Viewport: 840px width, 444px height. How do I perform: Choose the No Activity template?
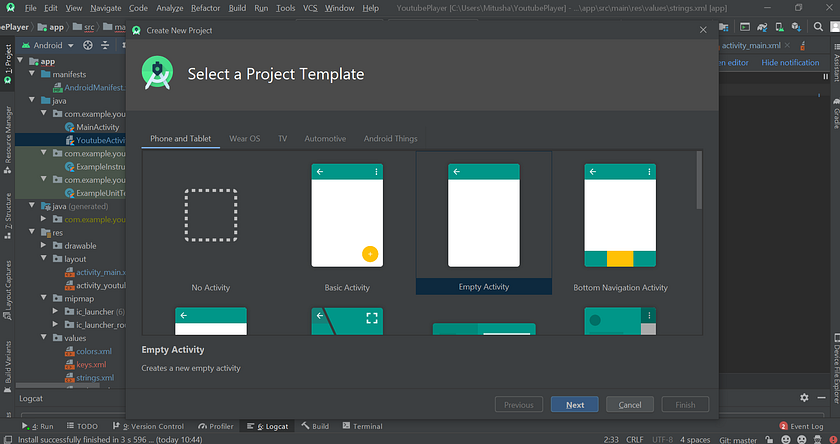tap(211, 223)
